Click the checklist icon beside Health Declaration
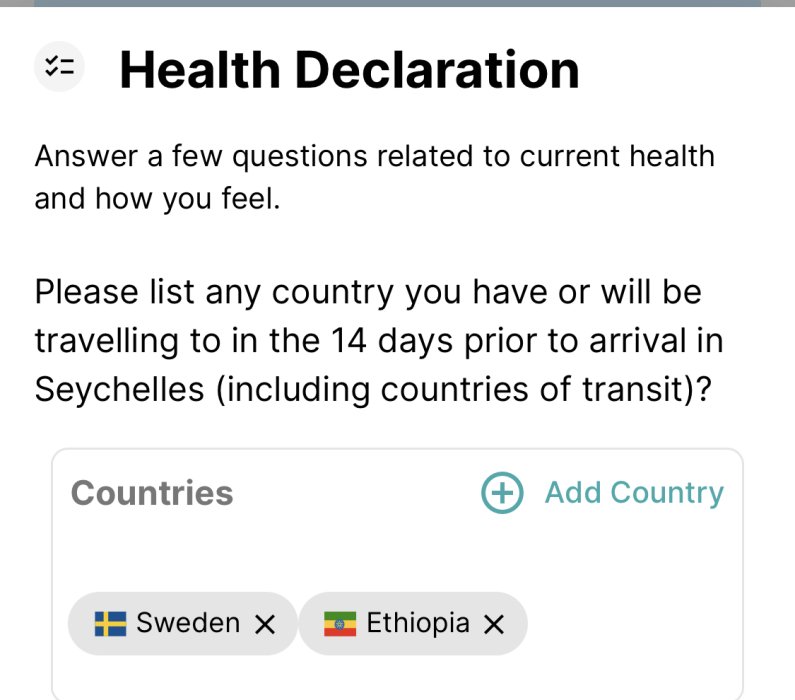Viewport: 795px width, 700px height. (x=60, y=68)
